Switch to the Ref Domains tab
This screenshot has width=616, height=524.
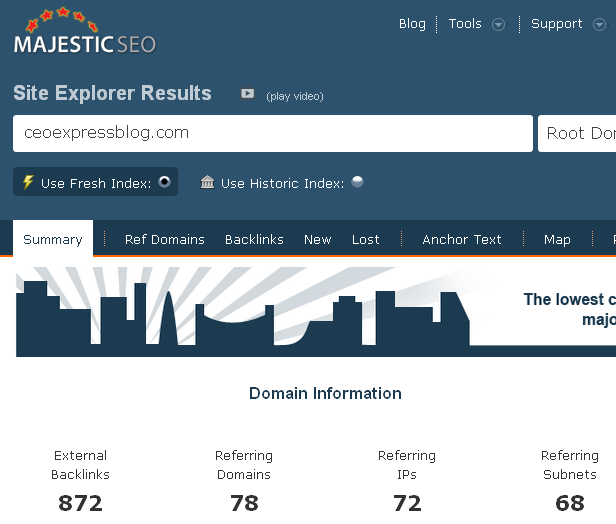(x=164, y=240)
